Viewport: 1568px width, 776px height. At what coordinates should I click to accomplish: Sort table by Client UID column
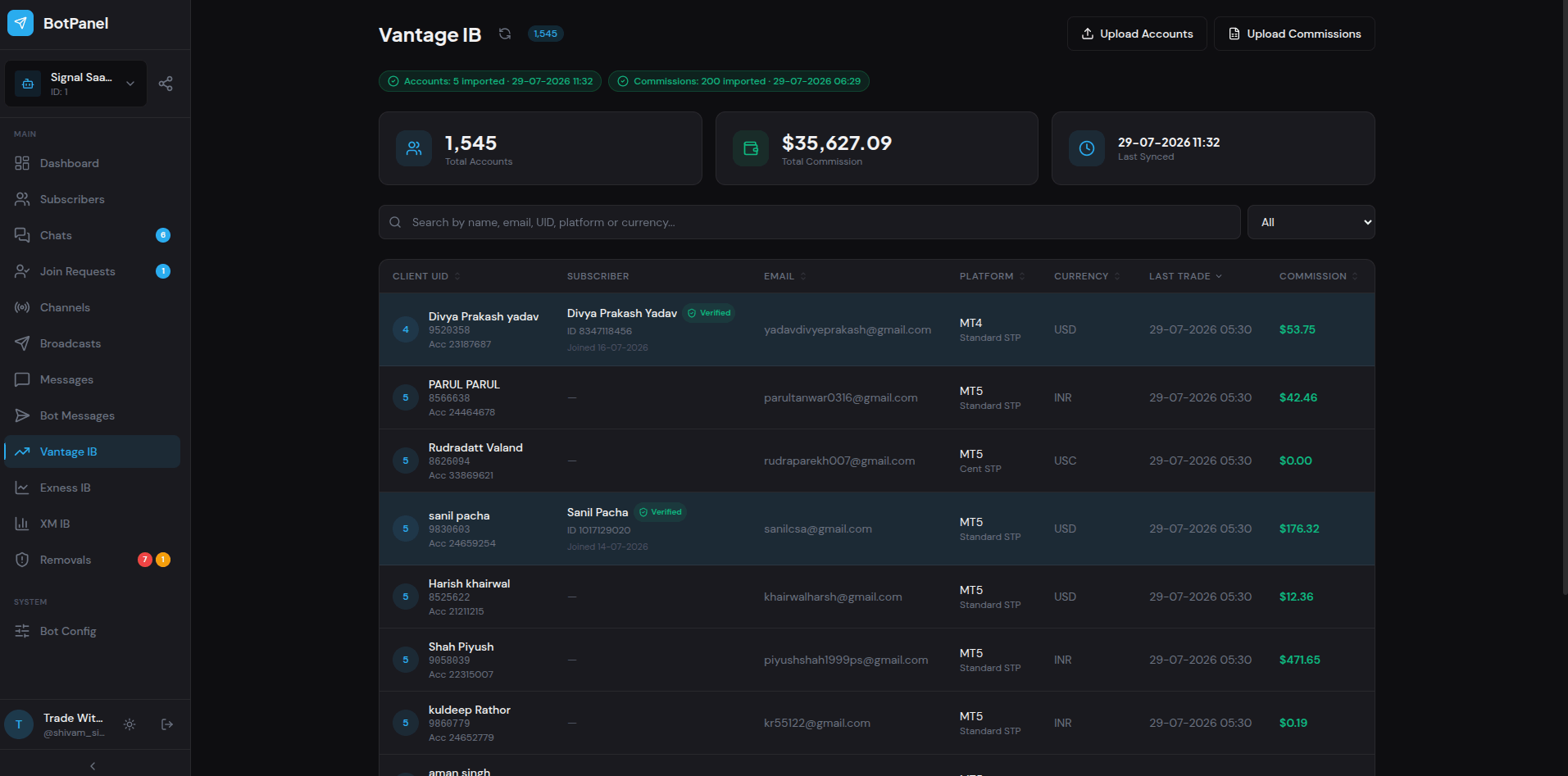(x=426, y=276)
